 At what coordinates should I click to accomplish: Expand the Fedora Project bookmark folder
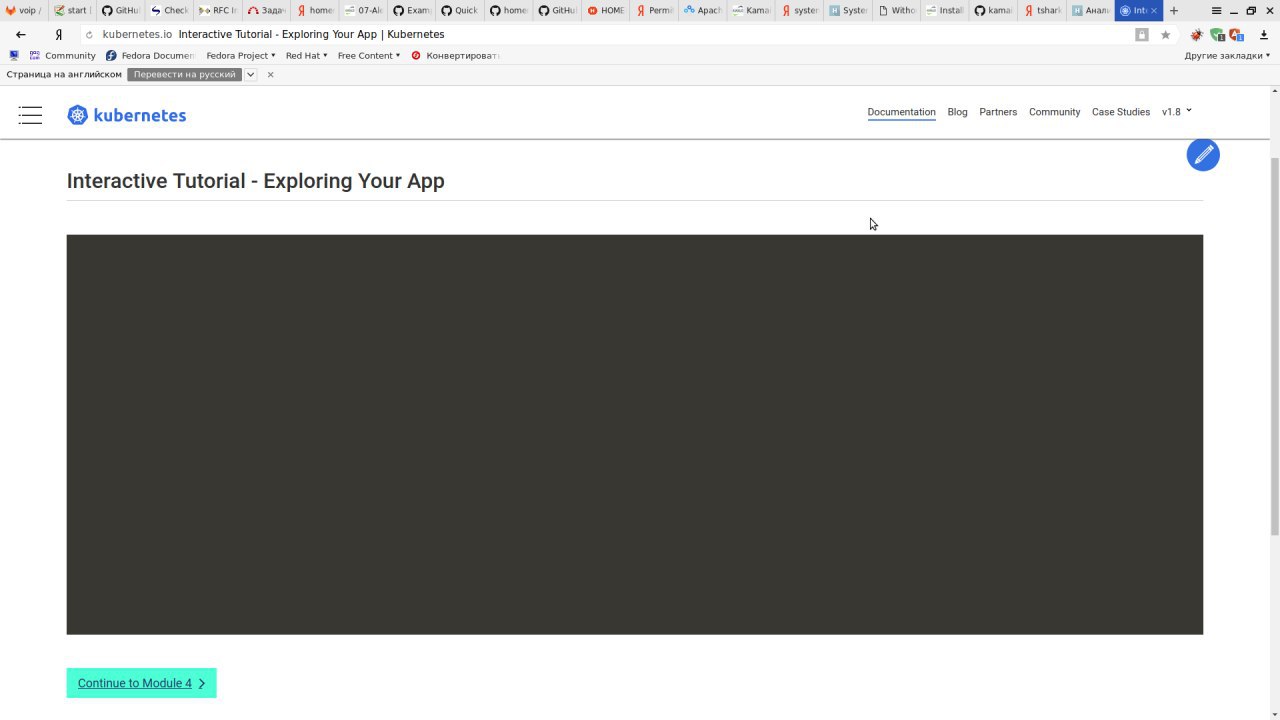241,55
